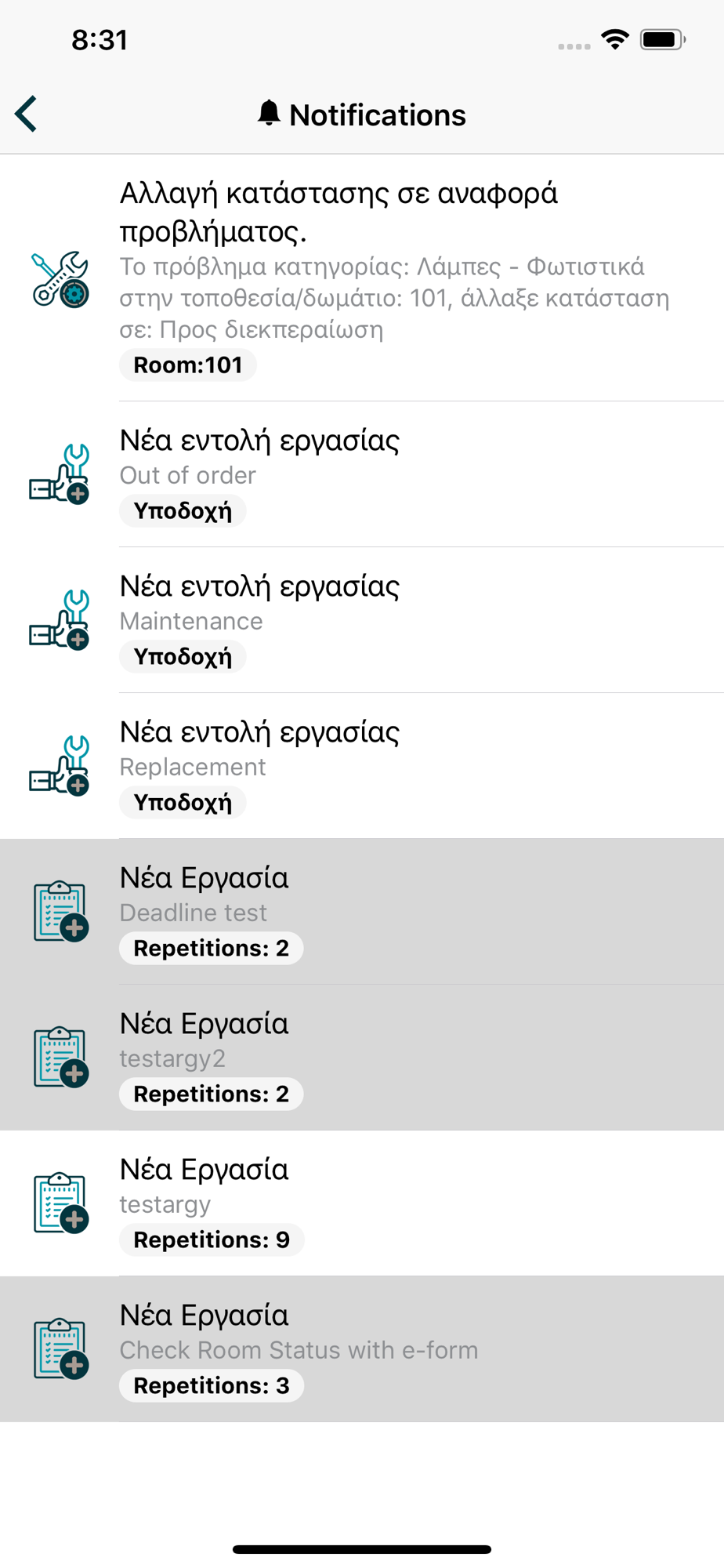Click the Repetitions: 3 badge
The width and height of the screenshot is (724, 1568).
pos(212,1386)
